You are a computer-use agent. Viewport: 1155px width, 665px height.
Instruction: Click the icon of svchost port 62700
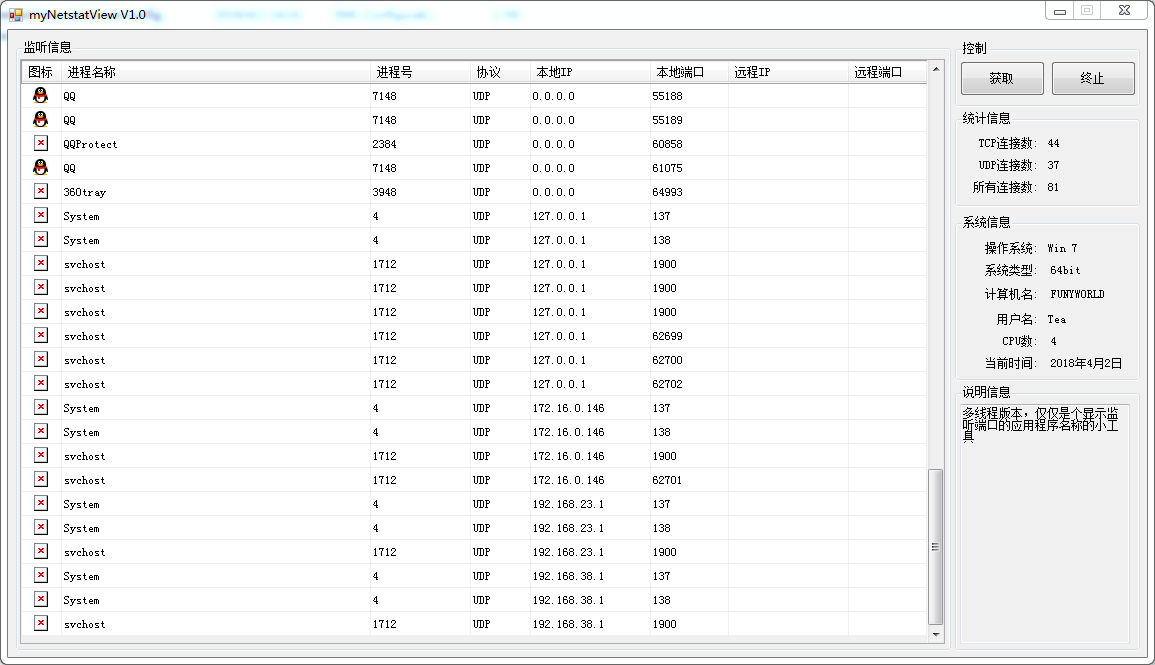point(41,359)
